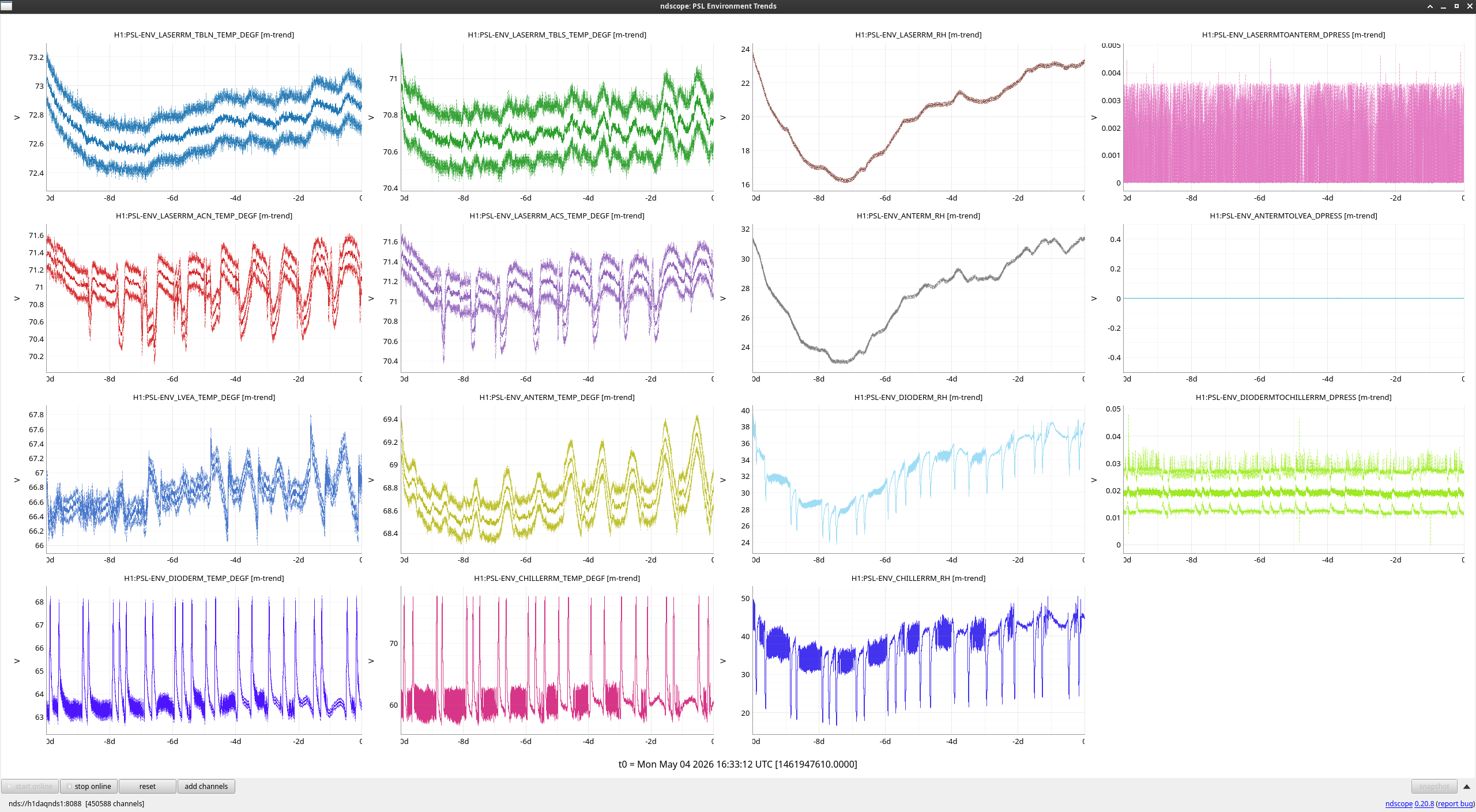Screen dimensions: 1476x812
Task: Select the LVEA_TEMP_DEGF plot title
Action: pos(204,397)
